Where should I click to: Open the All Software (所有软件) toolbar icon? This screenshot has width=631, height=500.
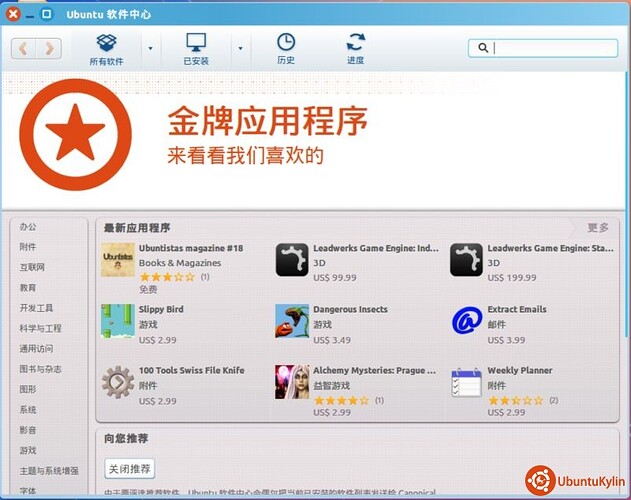[x=106, y=43]
